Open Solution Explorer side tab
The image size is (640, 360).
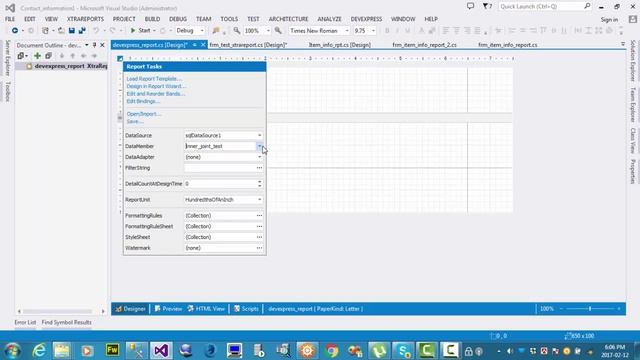pos(633,60)
